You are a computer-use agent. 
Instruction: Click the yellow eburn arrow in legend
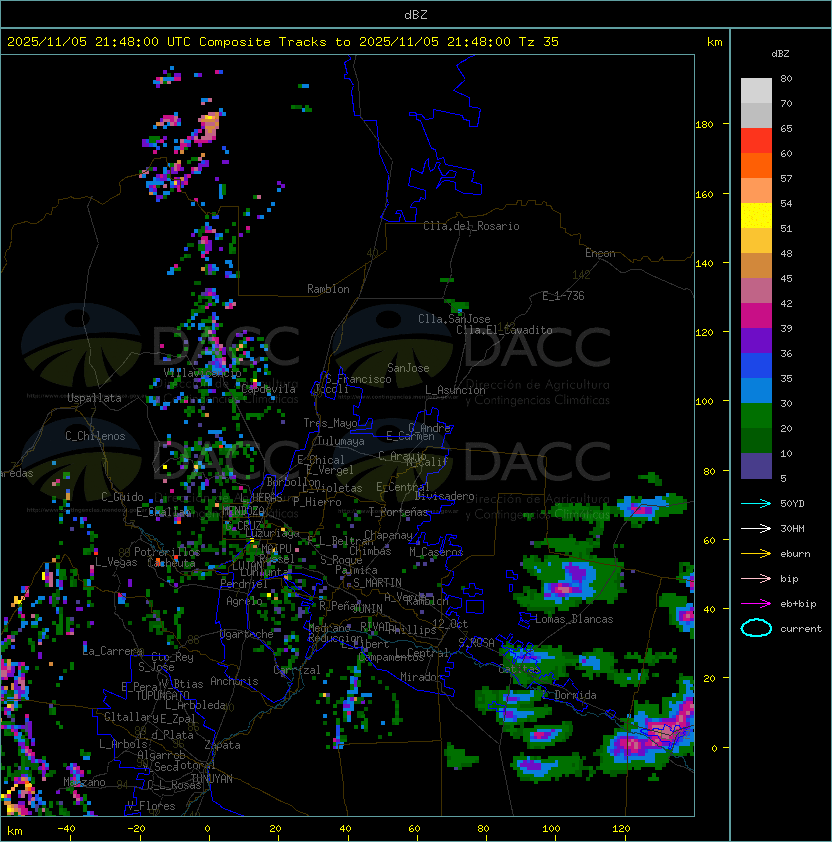click(756, 554)
